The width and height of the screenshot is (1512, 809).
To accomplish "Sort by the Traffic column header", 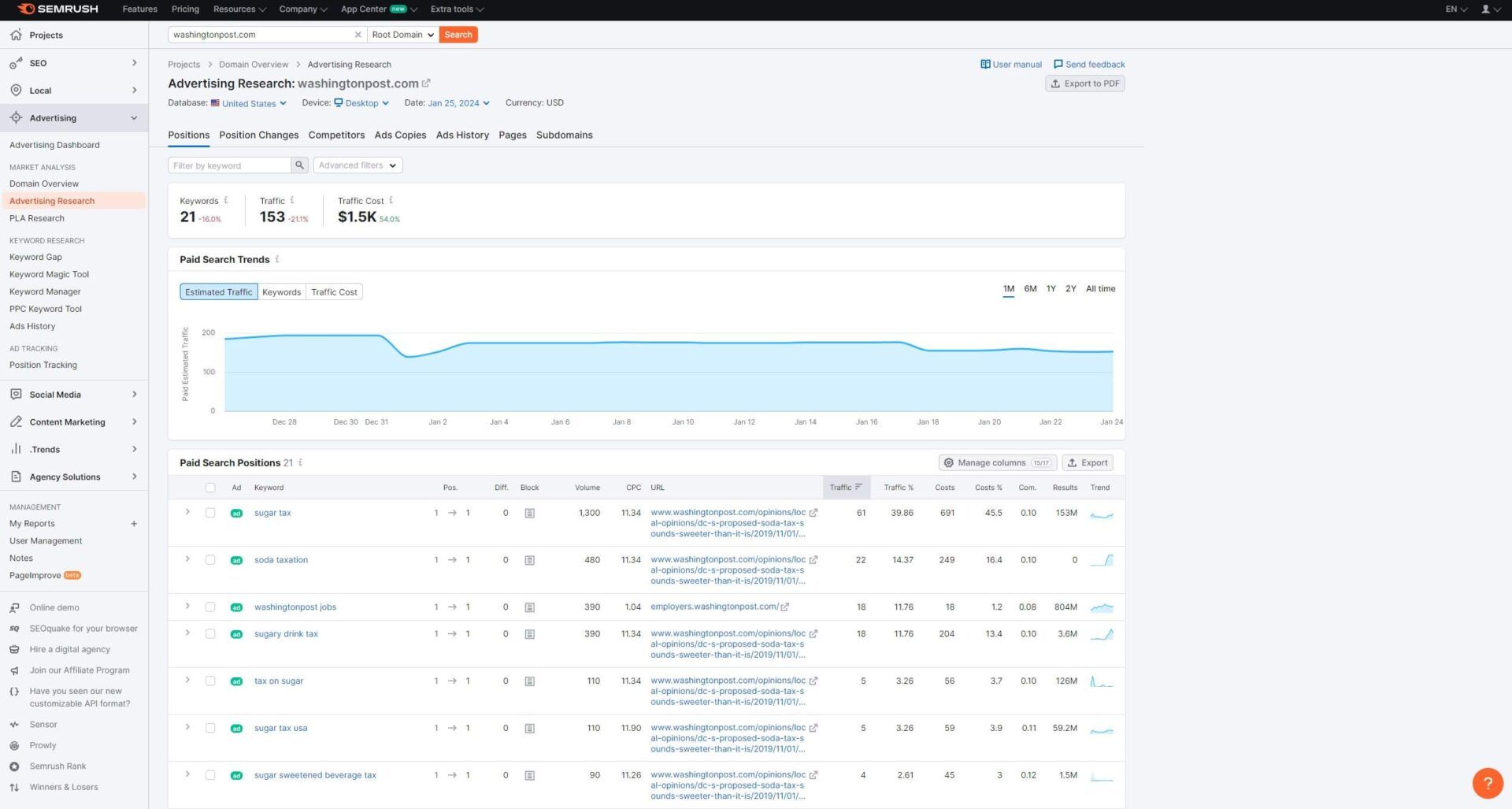I will (846, 488).
